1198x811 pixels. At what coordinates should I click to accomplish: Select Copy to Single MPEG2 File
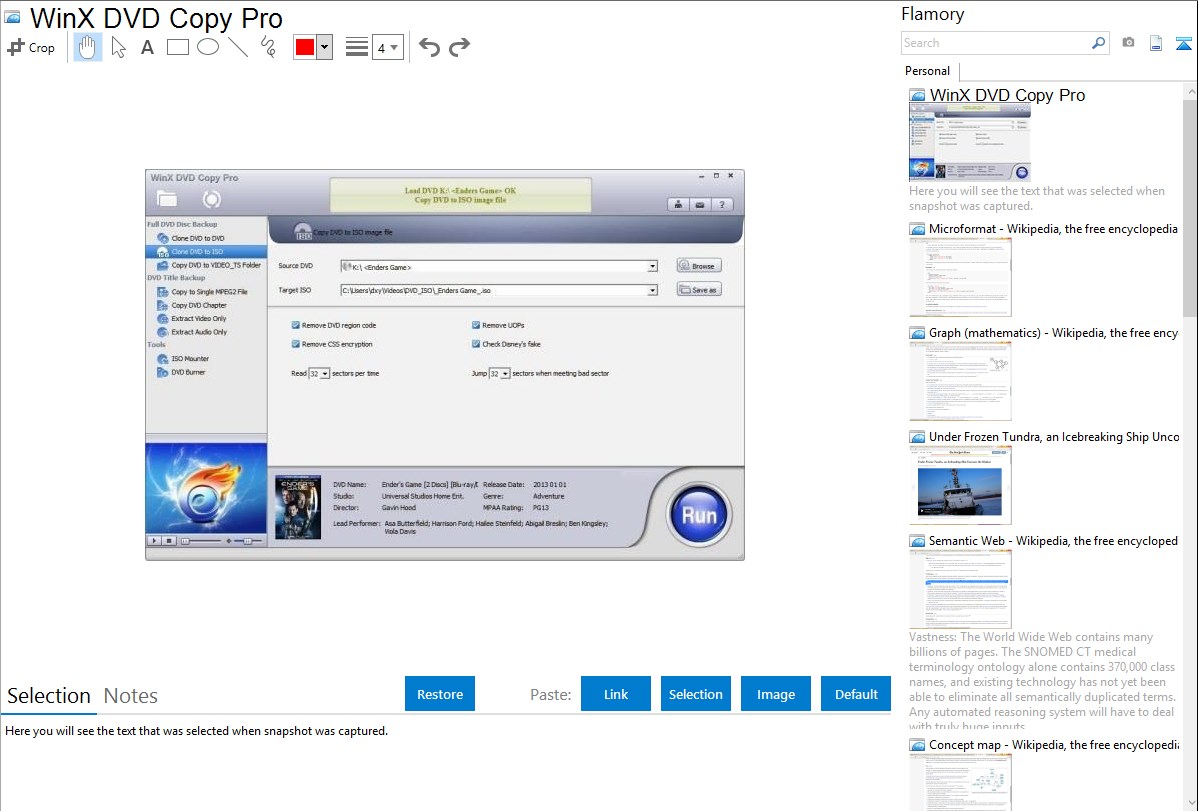202,292
